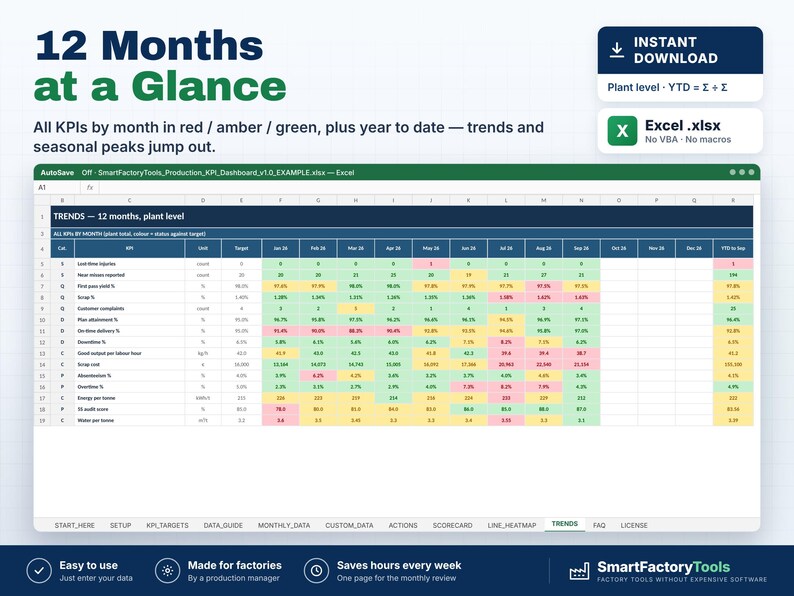This screenshot has height=596, width=794.
Task: Click the checkmark icon beside Easy to use
Action: click(x=39, y=571)
